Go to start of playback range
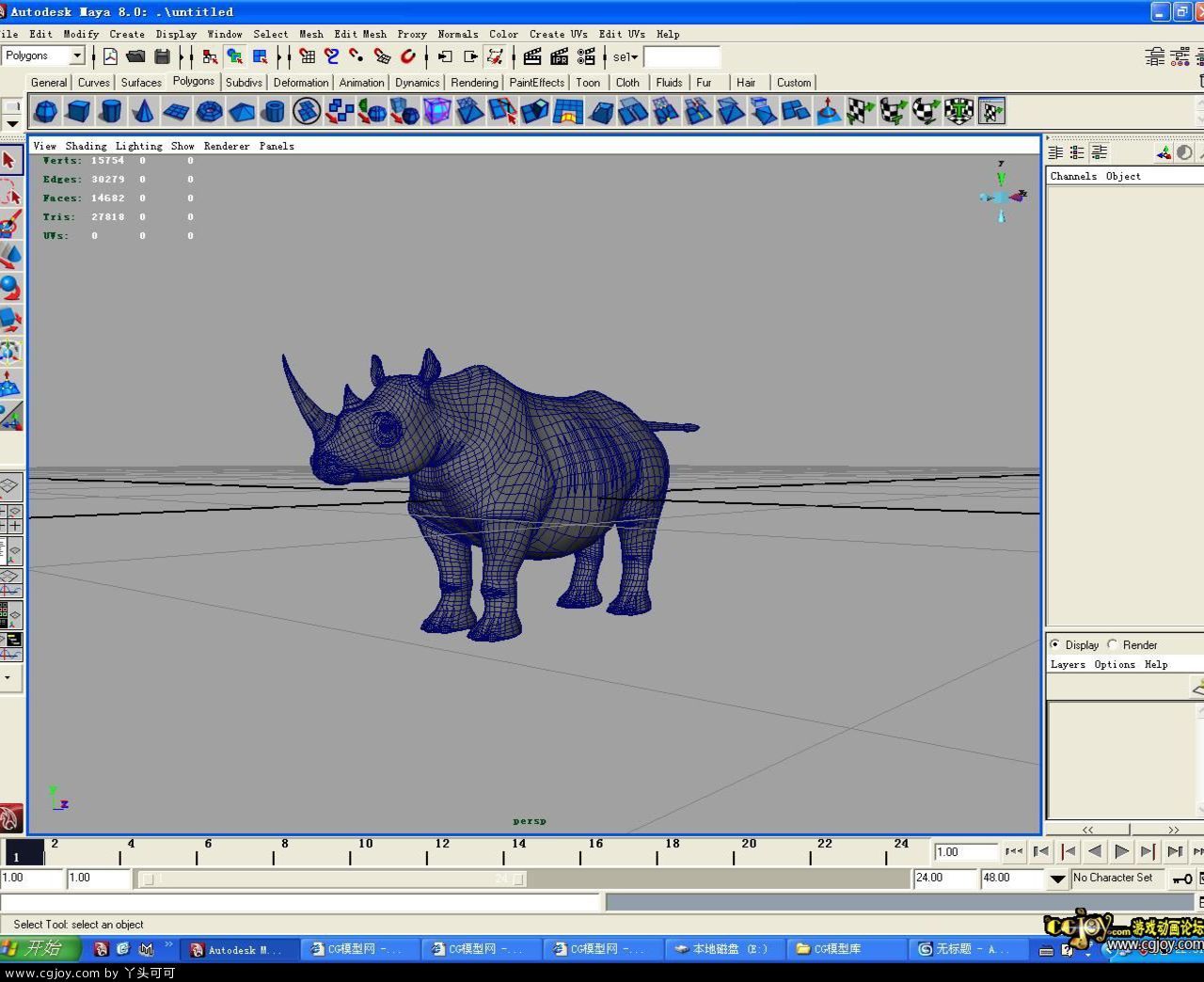Viewport: 1204px width, 982px height. (x=1013, y=851)
